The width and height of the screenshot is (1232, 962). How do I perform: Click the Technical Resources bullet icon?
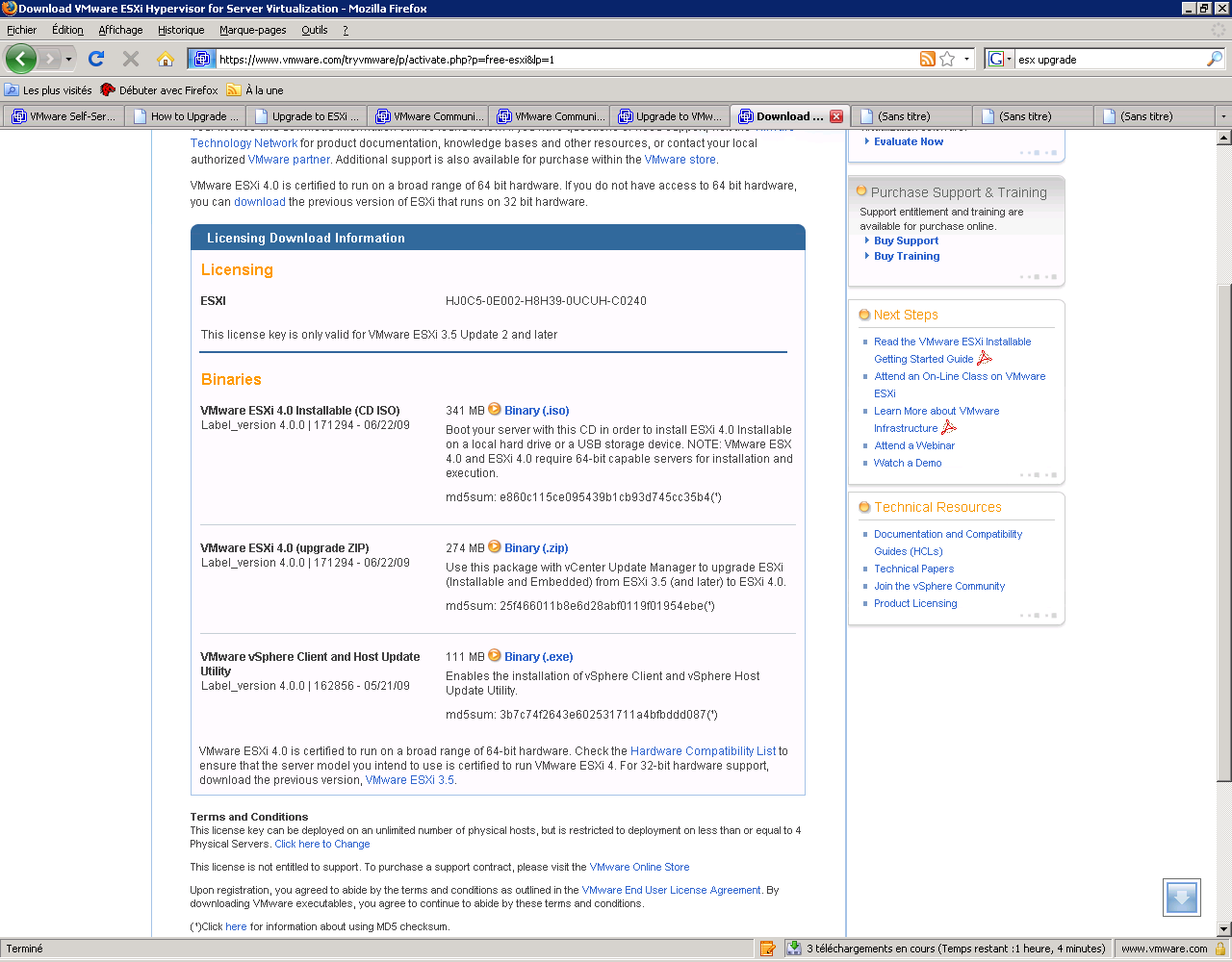pos(864,507)
